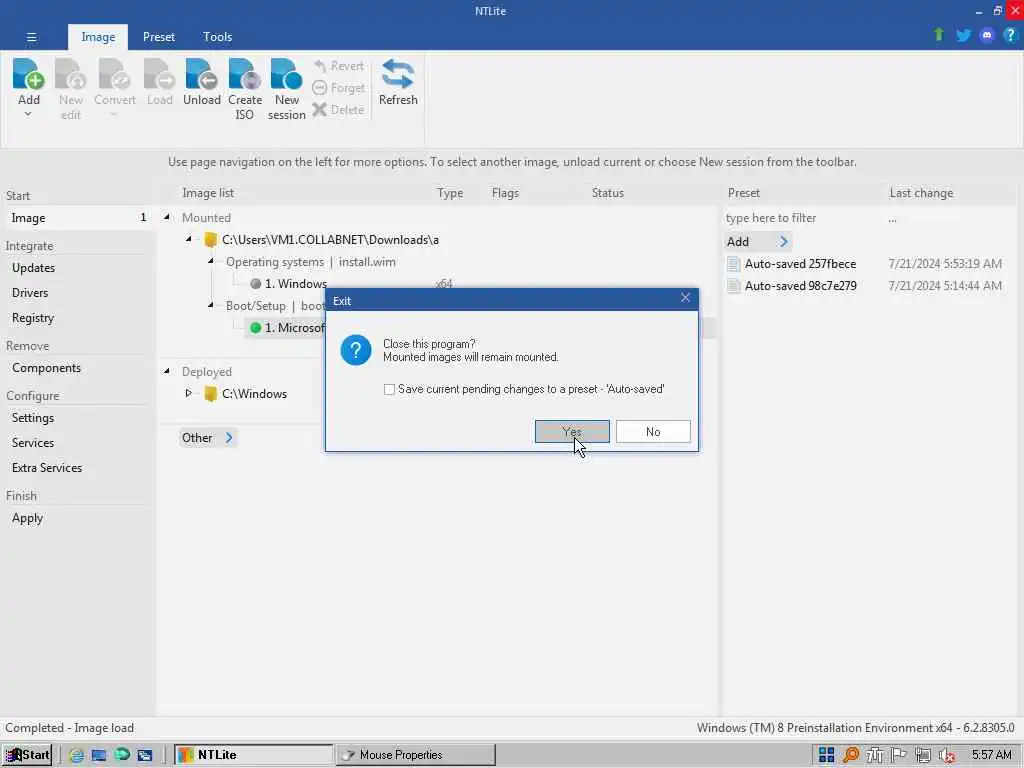The height and width of the screenshot is (768, 1024).
Task: Collapse the Deployed group
Action: 167,371
